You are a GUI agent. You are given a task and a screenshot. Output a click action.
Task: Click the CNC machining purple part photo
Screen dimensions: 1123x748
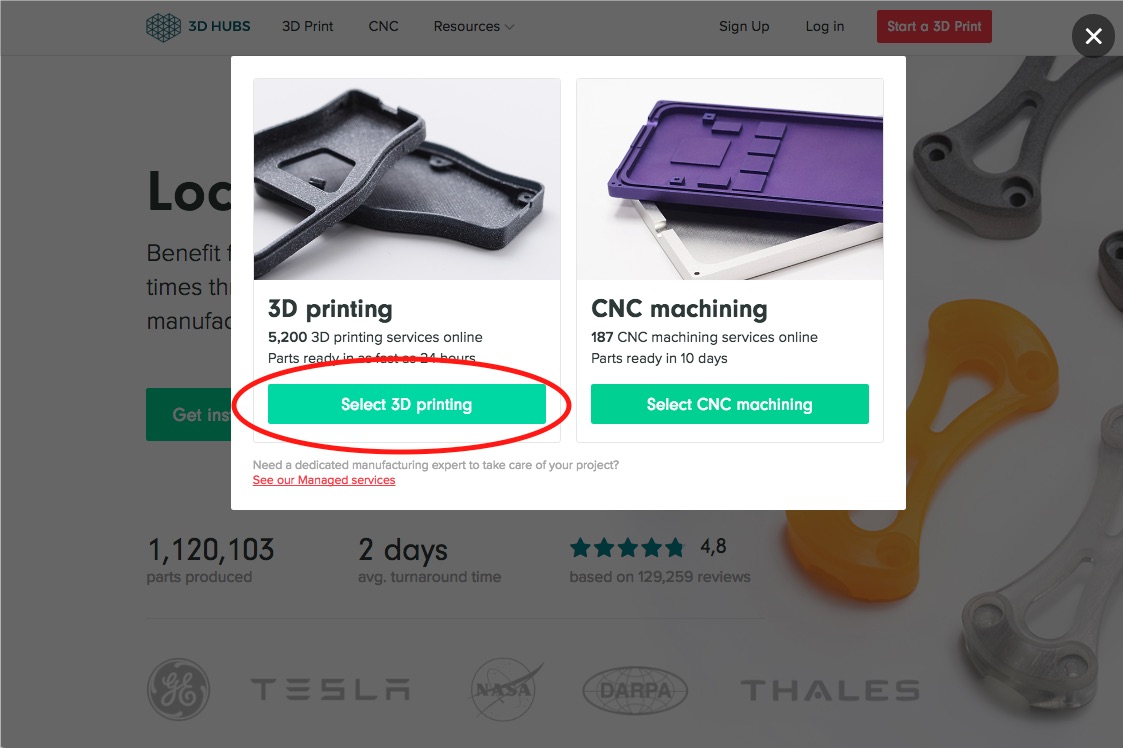pos(730,179)
